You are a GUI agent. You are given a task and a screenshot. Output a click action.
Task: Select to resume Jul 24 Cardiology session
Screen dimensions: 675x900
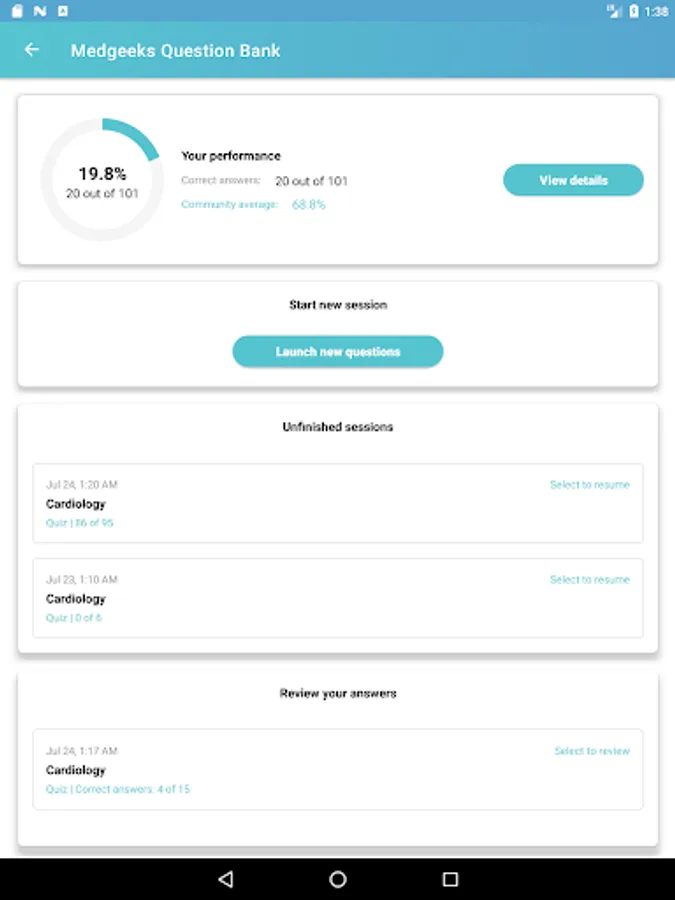coord(589,485)
